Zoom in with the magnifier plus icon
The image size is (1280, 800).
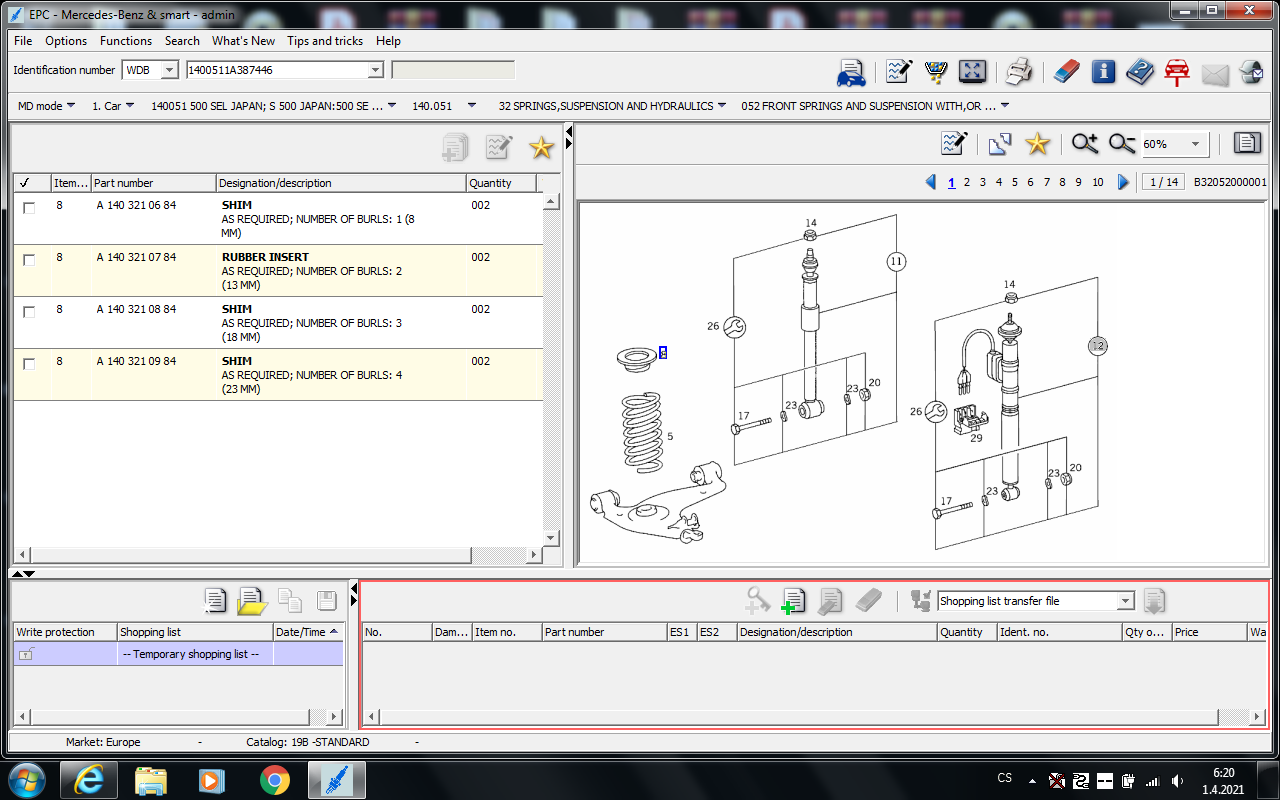click(x=1085, y=144)
